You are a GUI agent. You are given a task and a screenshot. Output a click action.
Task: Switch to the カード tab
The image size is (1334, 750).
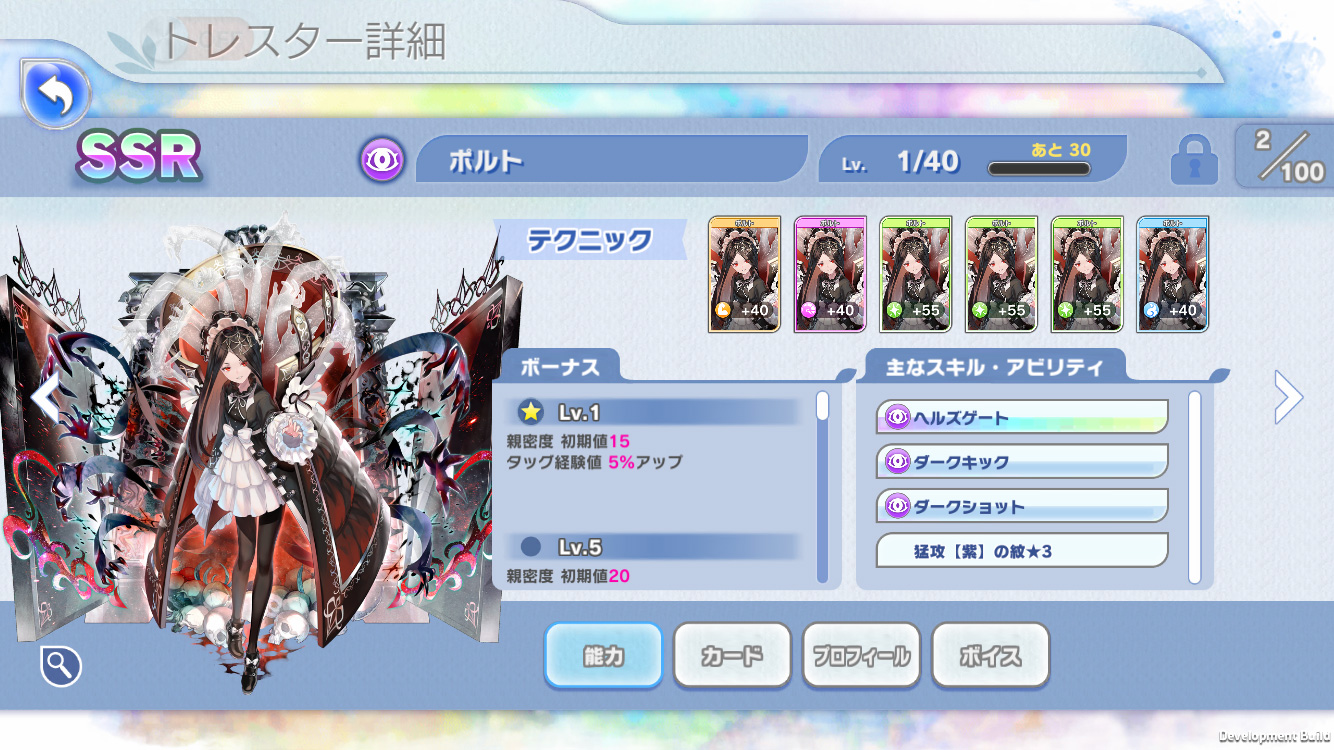732,656
